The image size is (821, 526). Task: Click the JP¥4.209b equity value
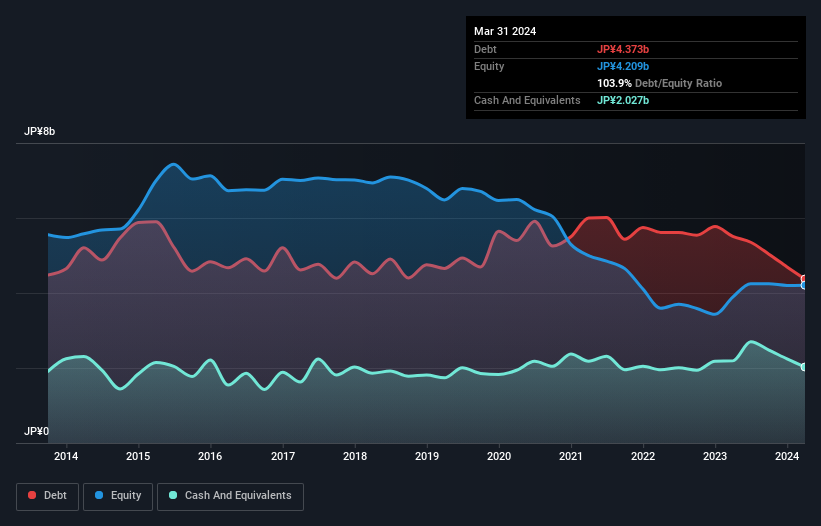[x=623, y=66]
